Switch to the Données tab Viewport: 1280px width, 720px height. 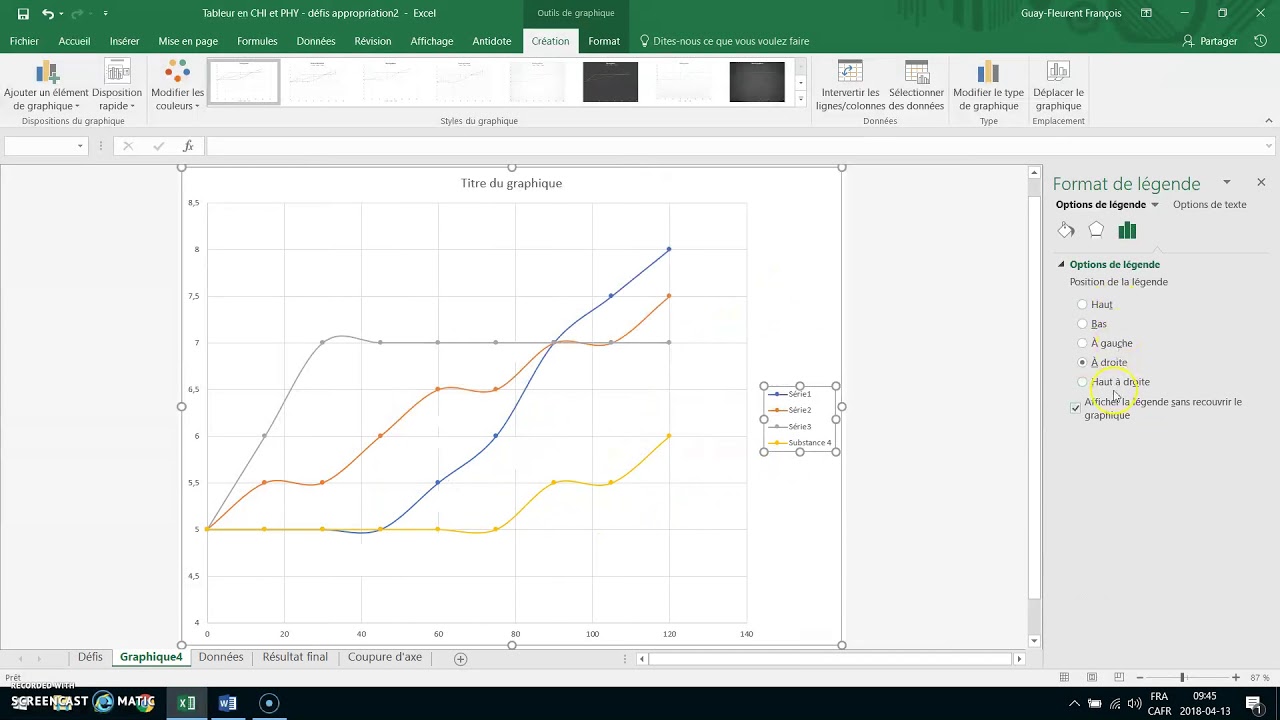point(316,41)
